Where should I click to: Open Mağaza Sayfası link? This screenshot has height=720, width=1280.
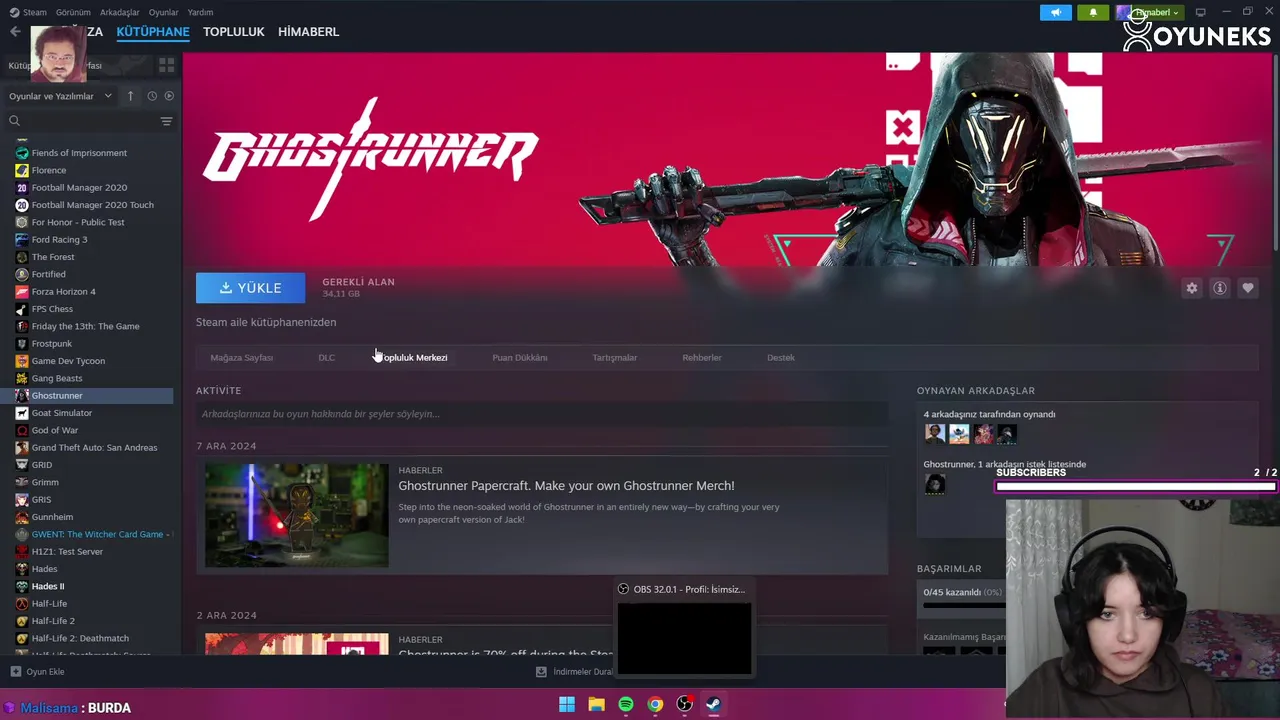[241, 357]
